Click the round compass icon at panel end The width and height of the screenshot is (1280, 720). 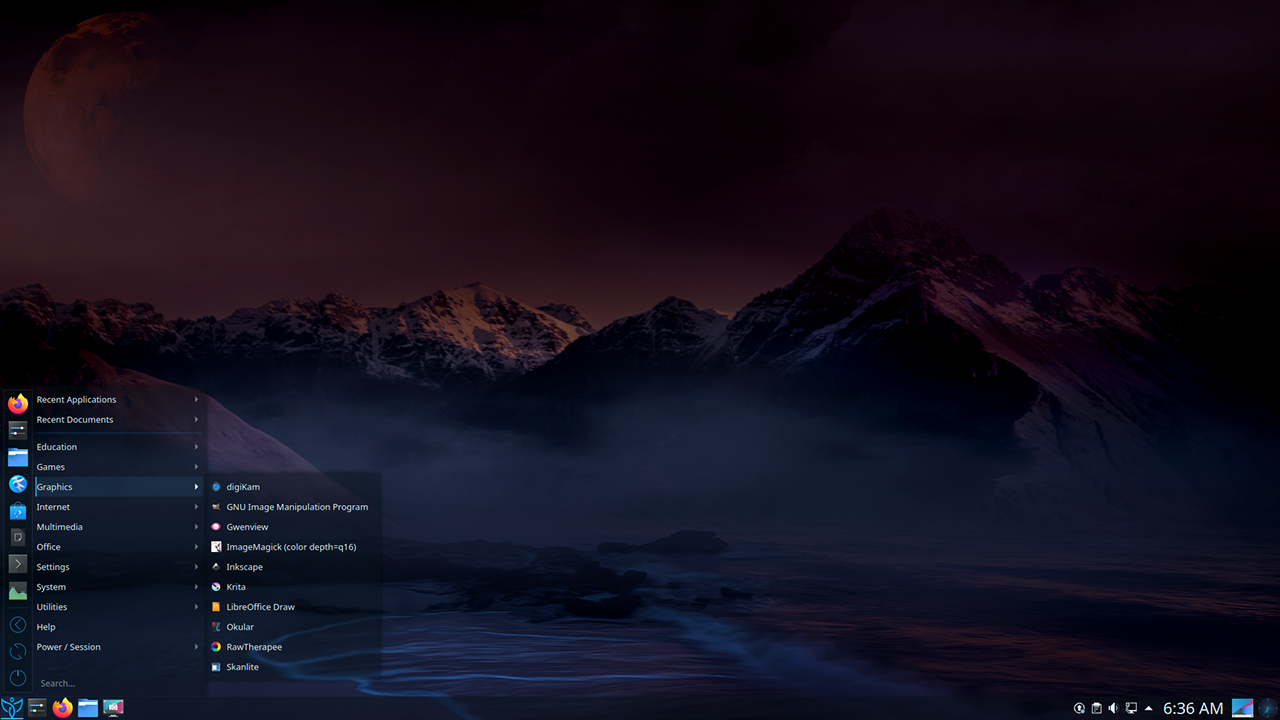1268,708
